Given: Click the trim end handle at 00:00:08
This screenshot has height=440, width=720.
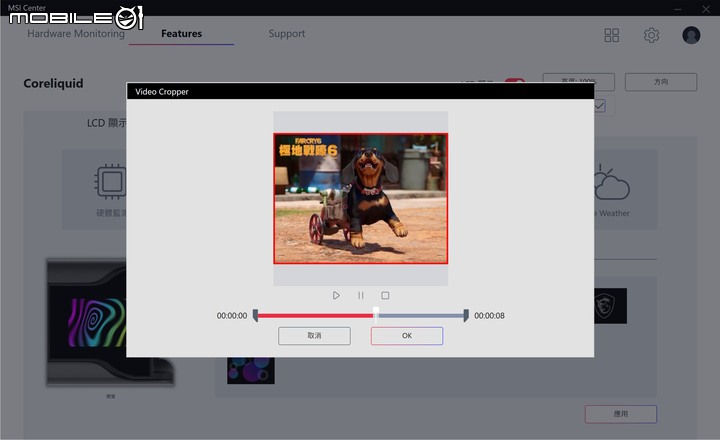Looking at the screenshot, I should click(x=466, y=316).
